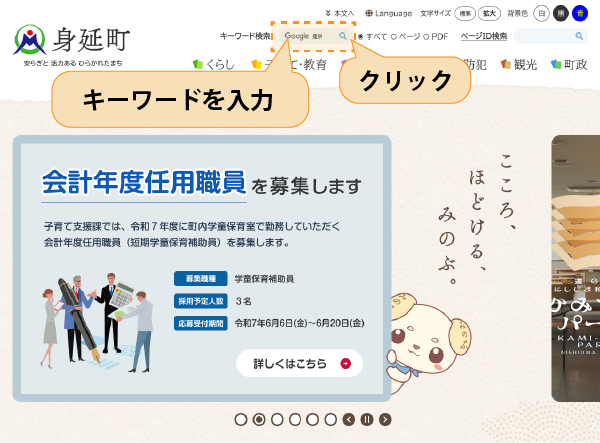
Task: Open the Language globe link
Action: click(388, 13)
